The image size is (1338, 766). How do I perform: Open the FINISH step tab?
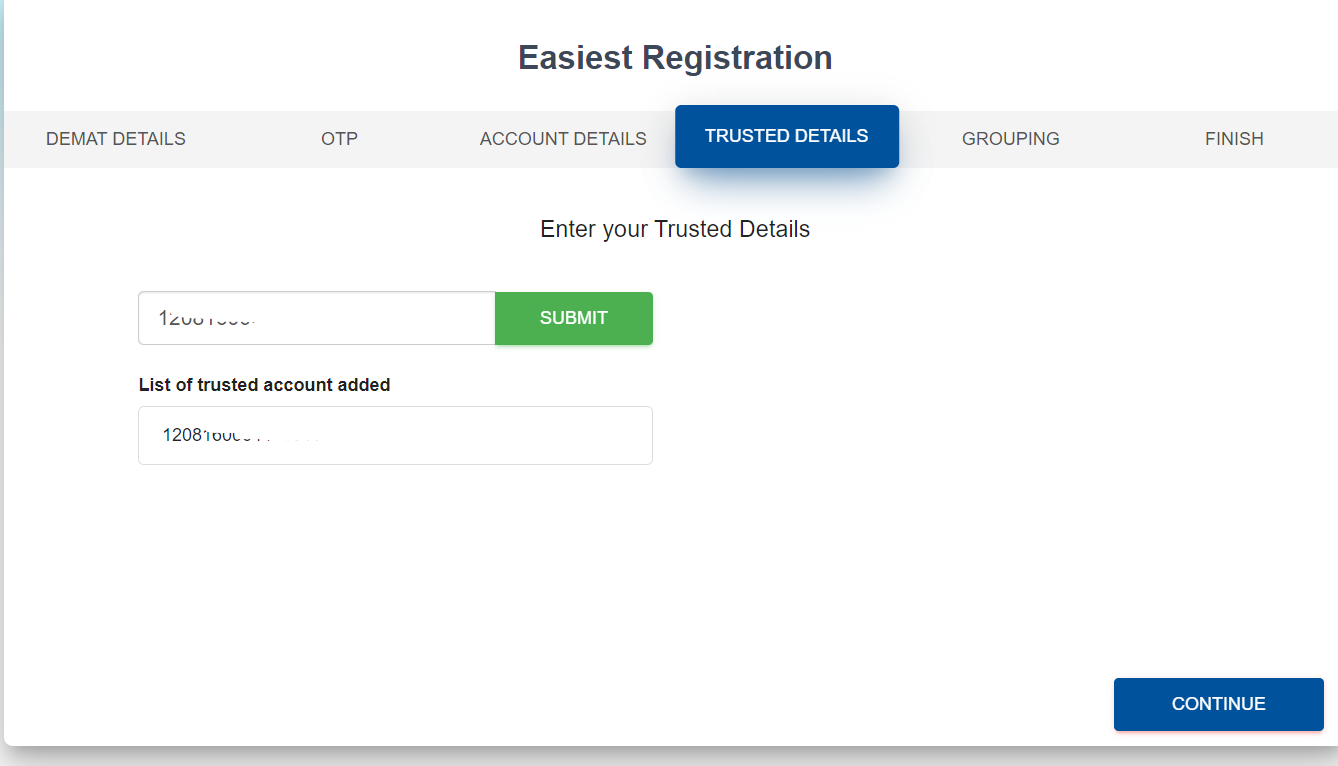coord(1234,139)
